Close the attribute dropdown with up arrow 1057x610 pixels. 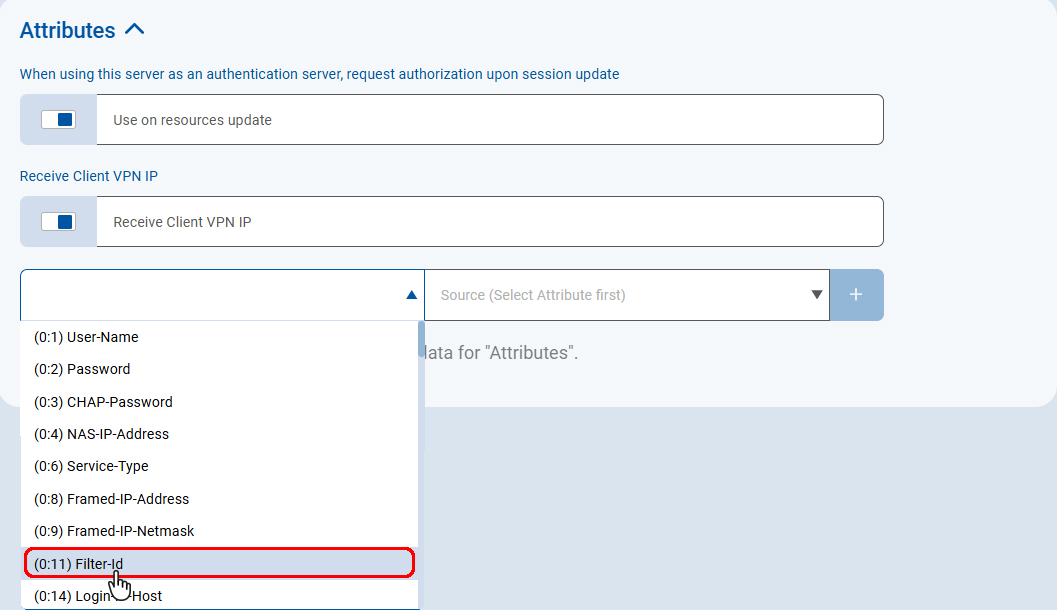[x=411, y=295]
